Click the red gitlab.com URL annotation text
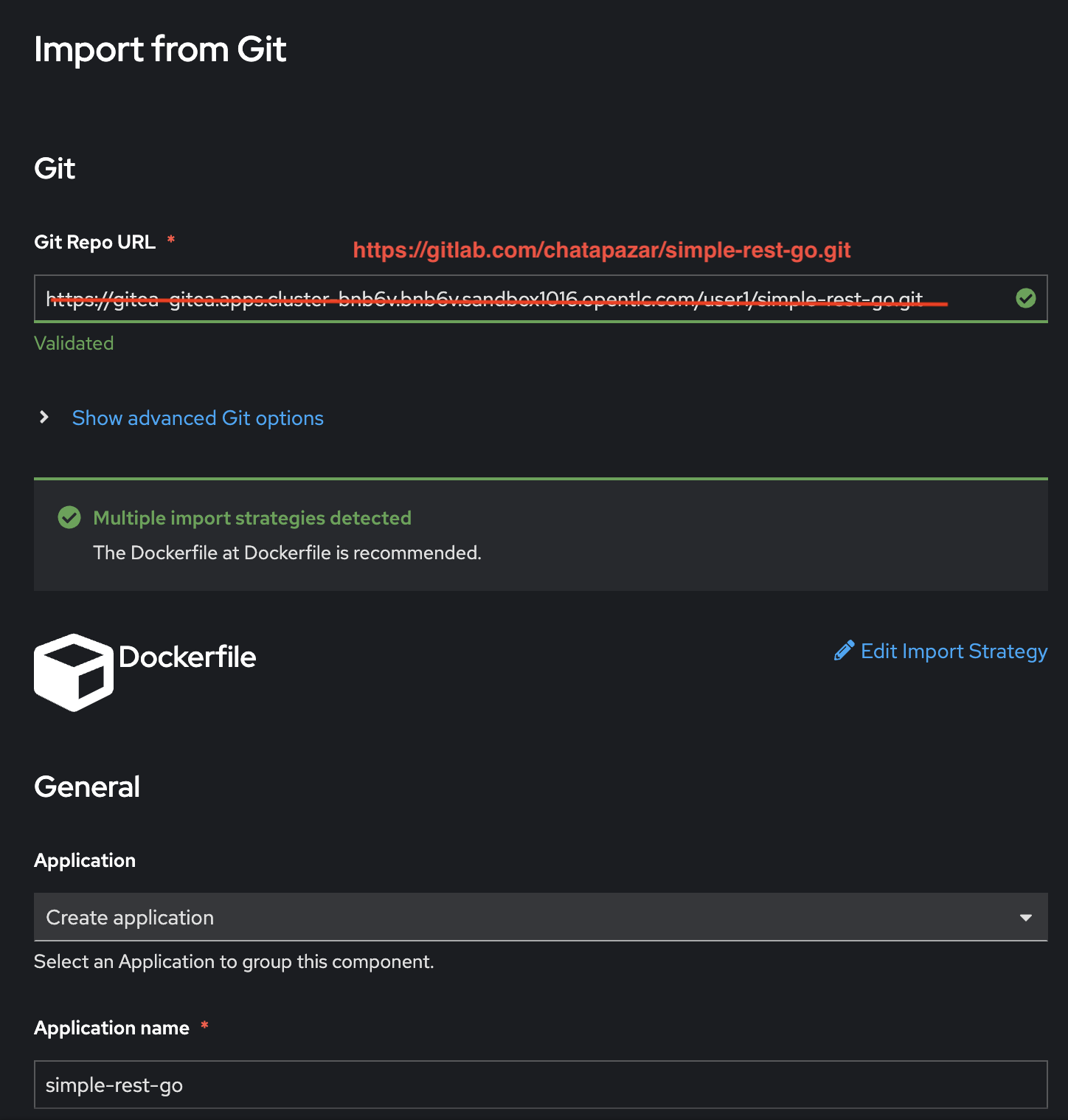Screen dimensions: 1068x1120 [602, 250]
